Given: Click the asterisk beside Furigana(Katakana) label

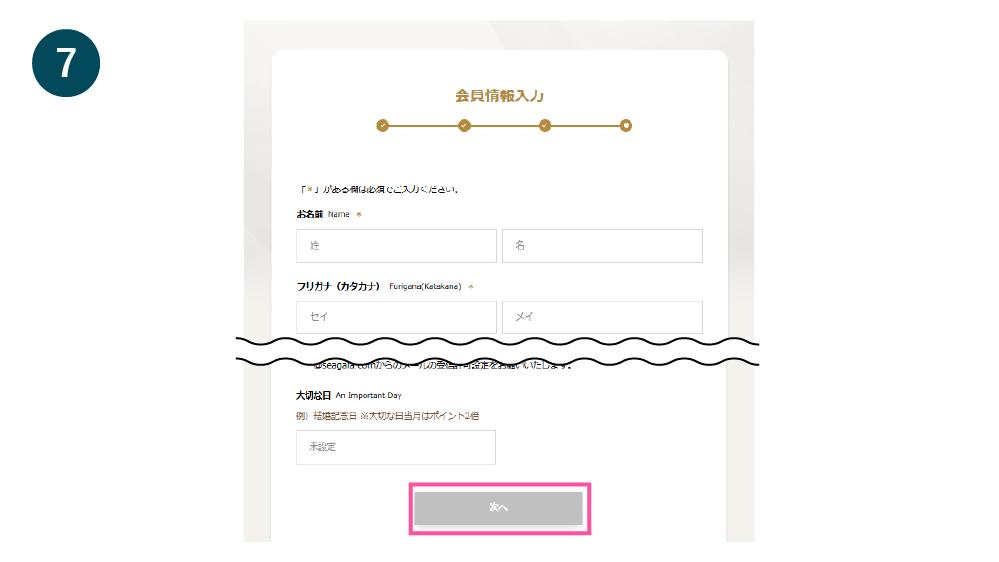Looking at the screenshot, I should tap(471, 286).
